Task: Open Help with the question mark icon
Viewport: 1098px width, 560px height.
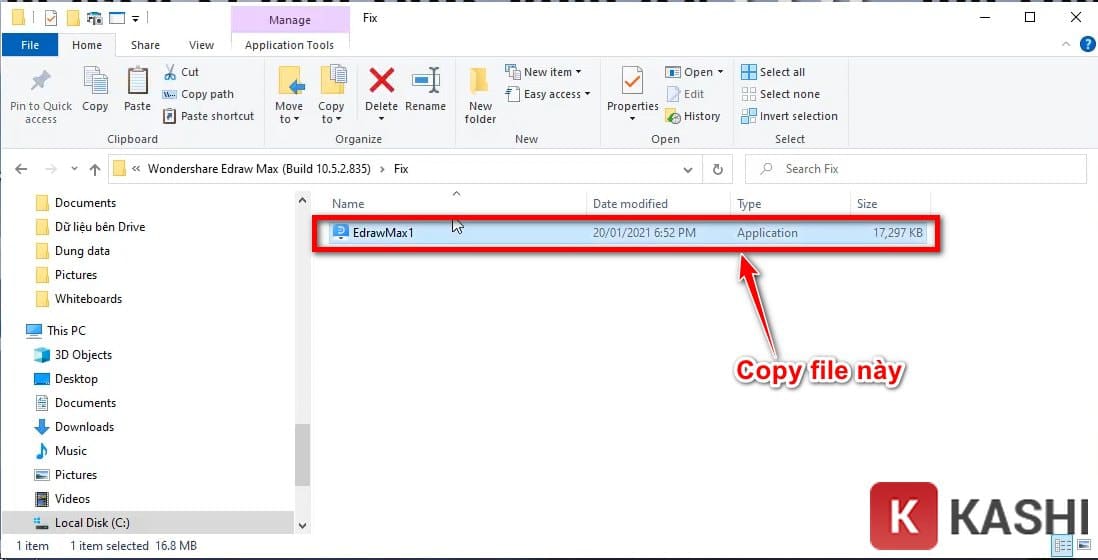Action: coord(1087,44)
